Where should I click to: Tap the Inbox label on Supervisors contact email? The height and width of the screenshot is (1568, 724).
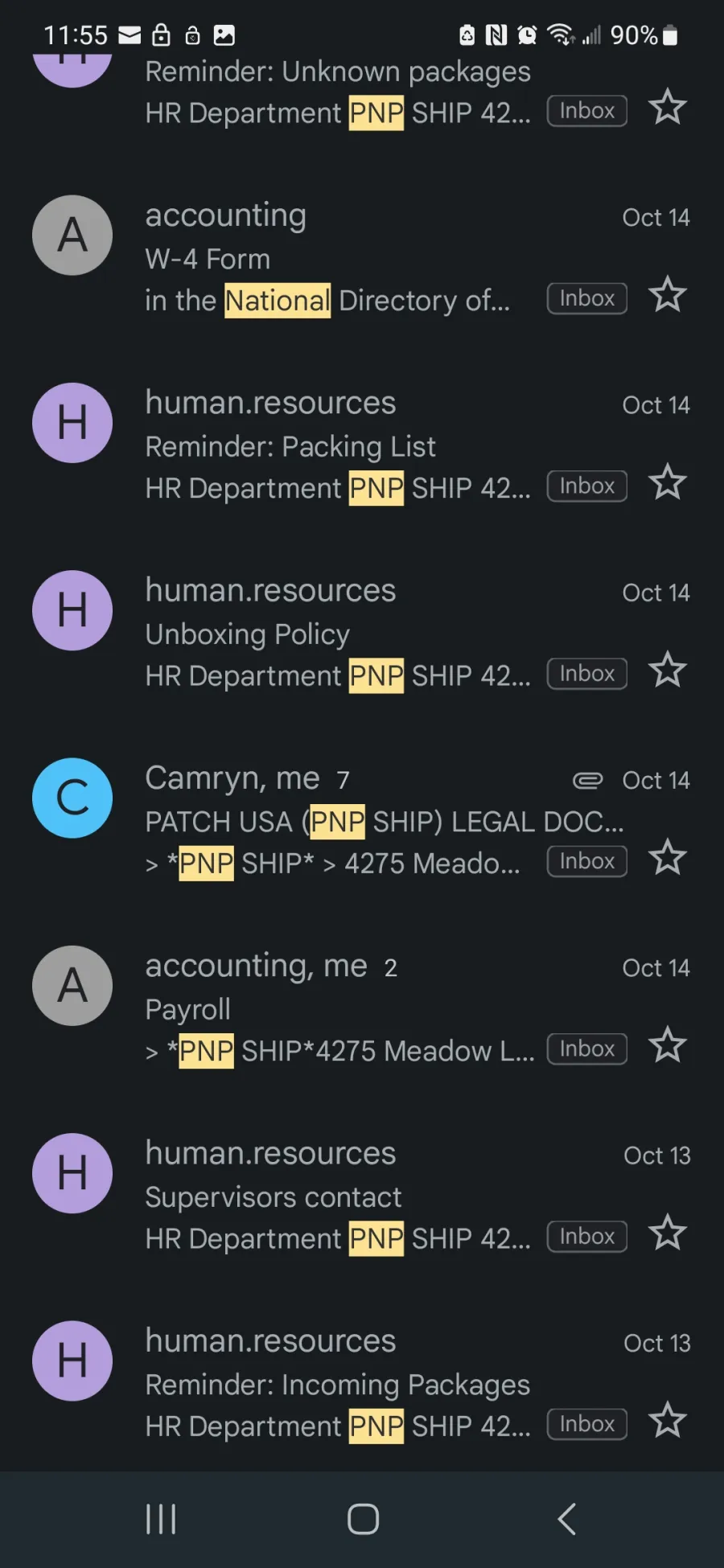click(x=587, y=1236)
